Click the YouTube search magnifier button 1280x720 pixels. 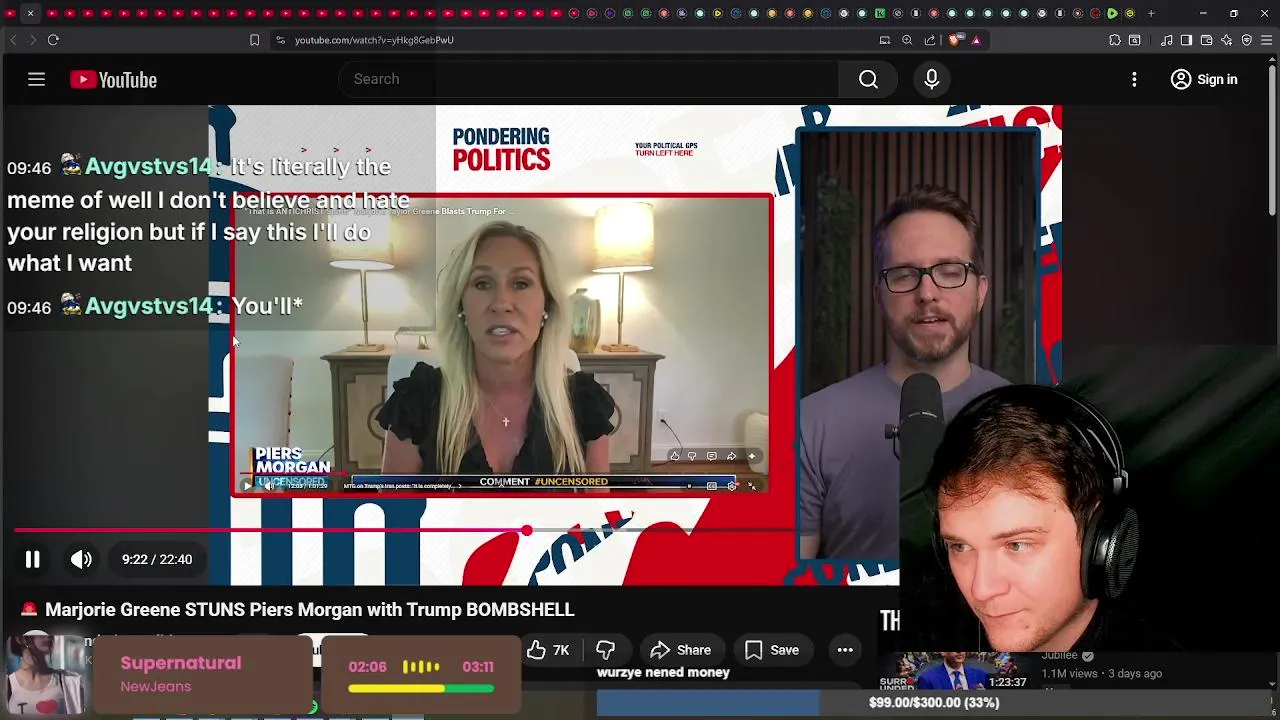coord(868,79)
